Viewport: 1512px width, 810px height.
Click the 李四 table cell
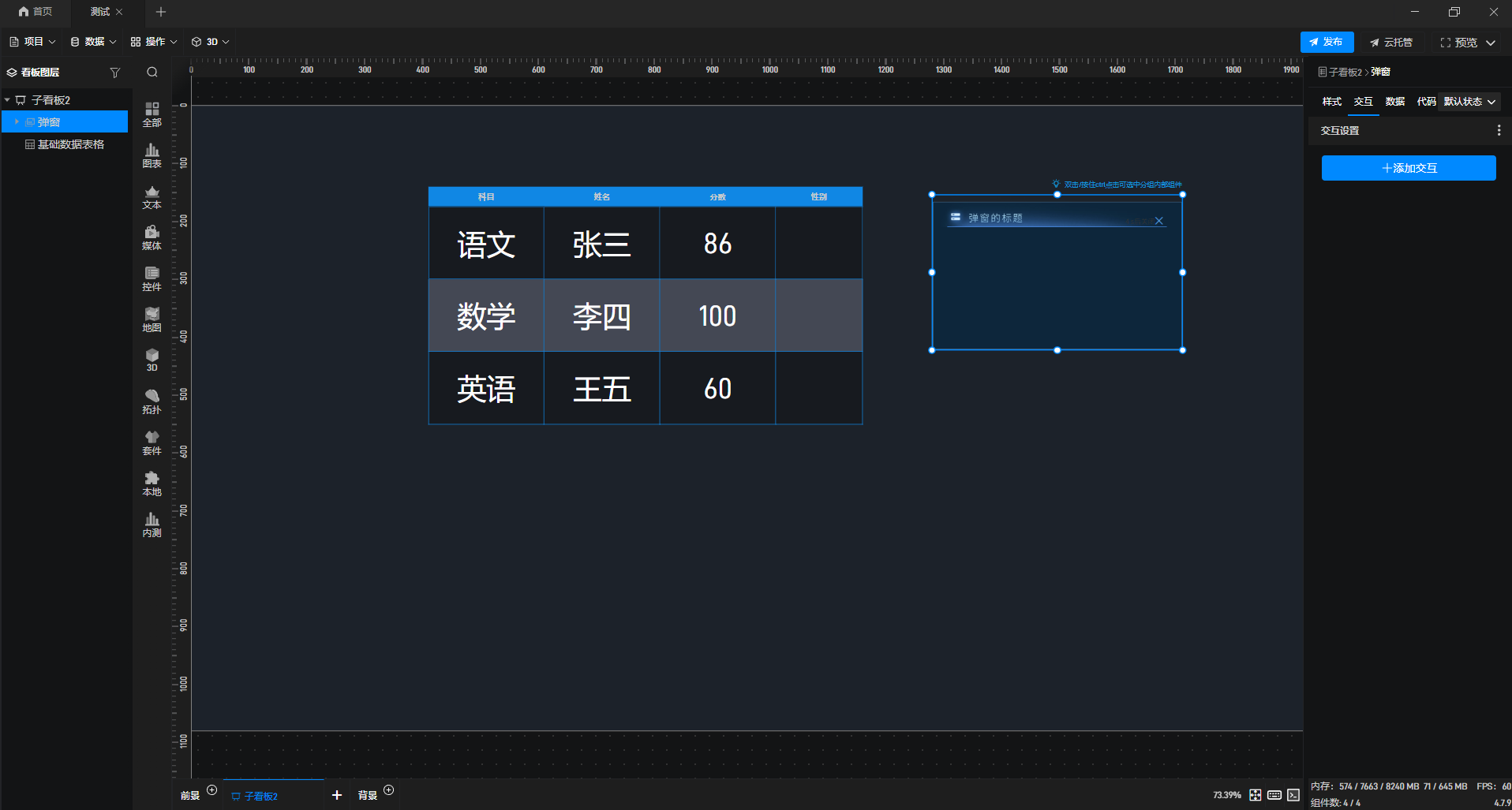pos(601,316)
